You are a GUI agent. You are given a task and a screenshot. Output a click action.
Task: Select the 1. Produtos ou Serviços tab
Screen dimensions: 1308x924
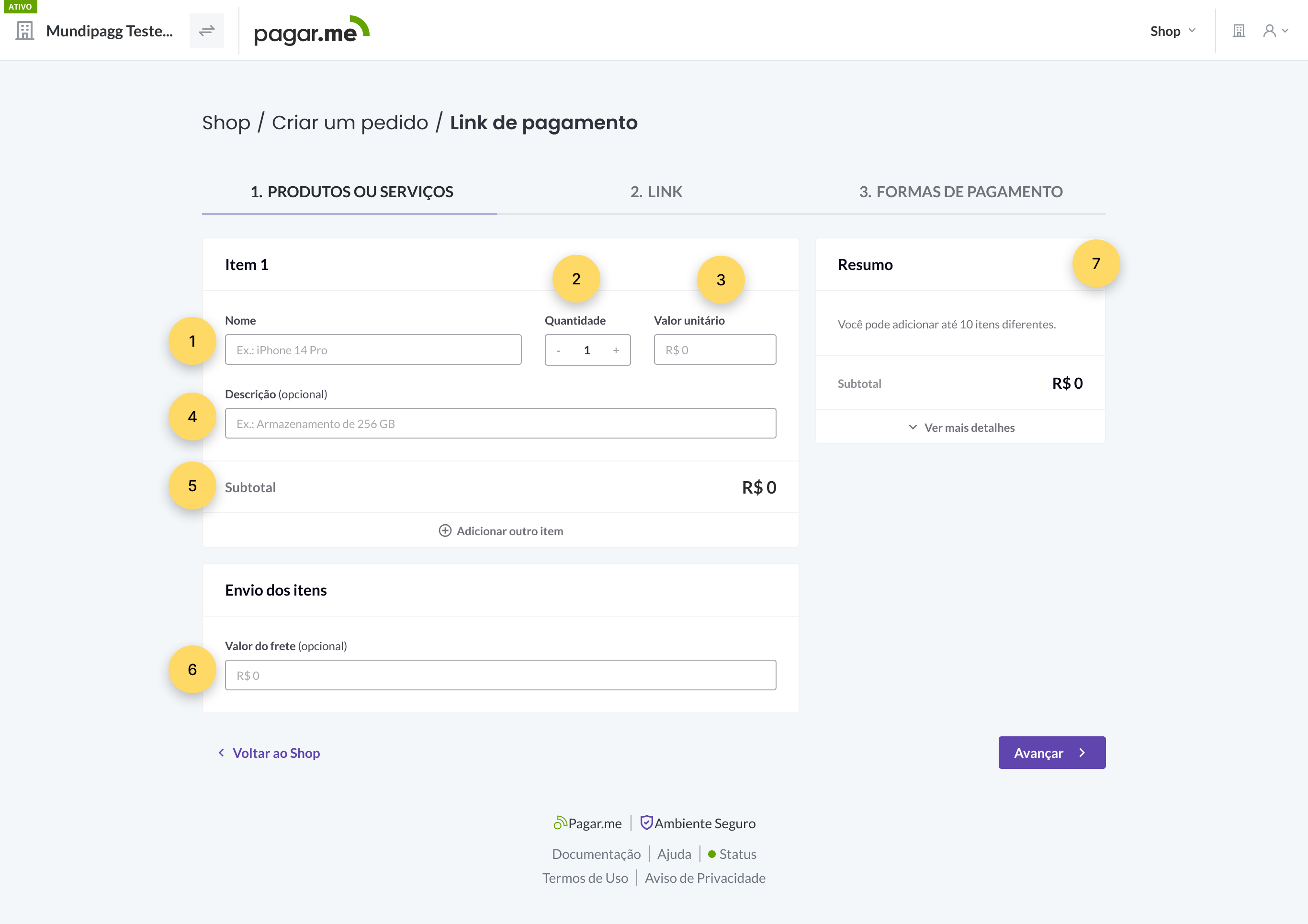[x=351, y=192]
